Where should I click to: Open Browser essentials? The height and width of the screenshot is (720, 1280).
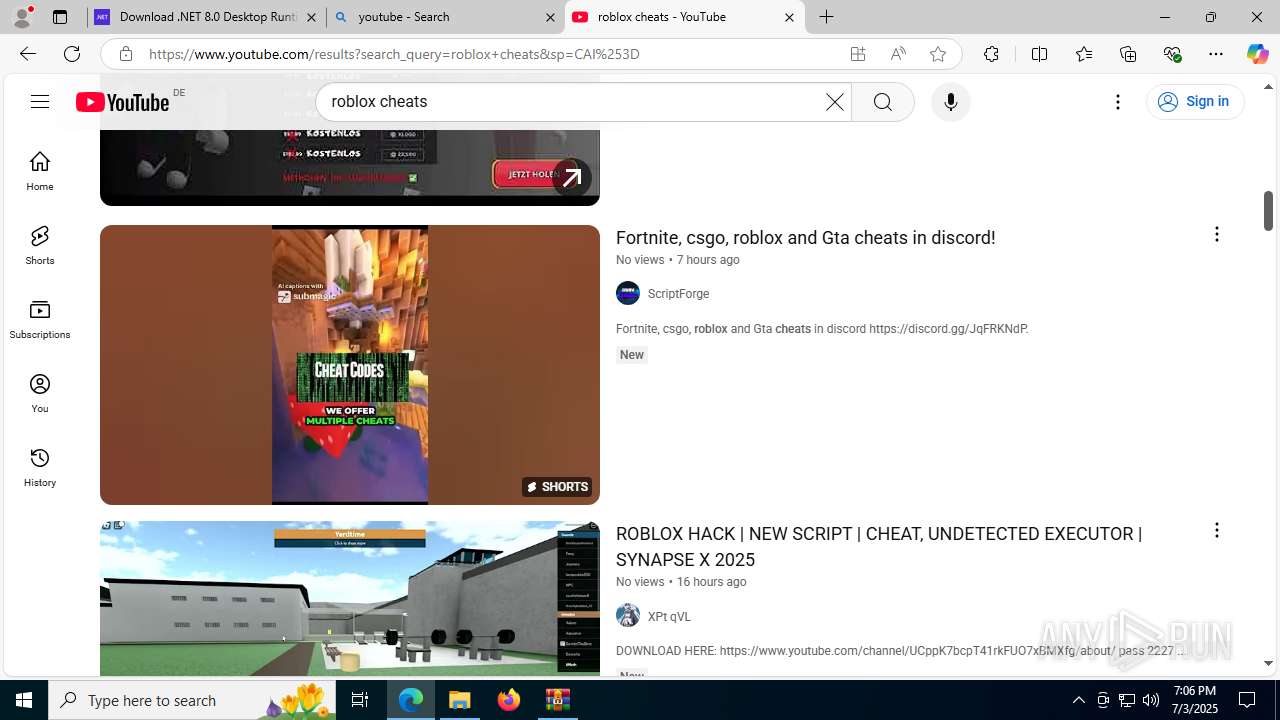tap(1172, 54)
